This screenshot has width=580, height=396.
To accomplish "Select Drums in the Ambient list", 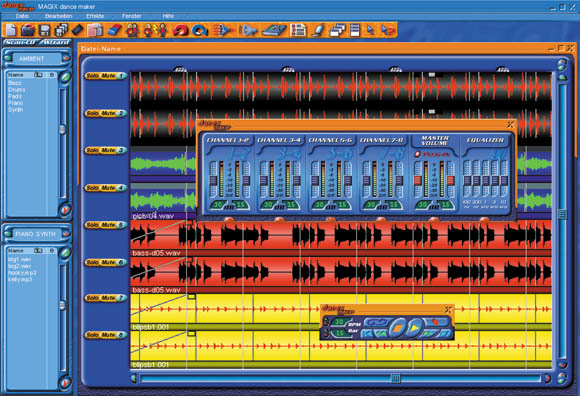I will coord(17,89).
